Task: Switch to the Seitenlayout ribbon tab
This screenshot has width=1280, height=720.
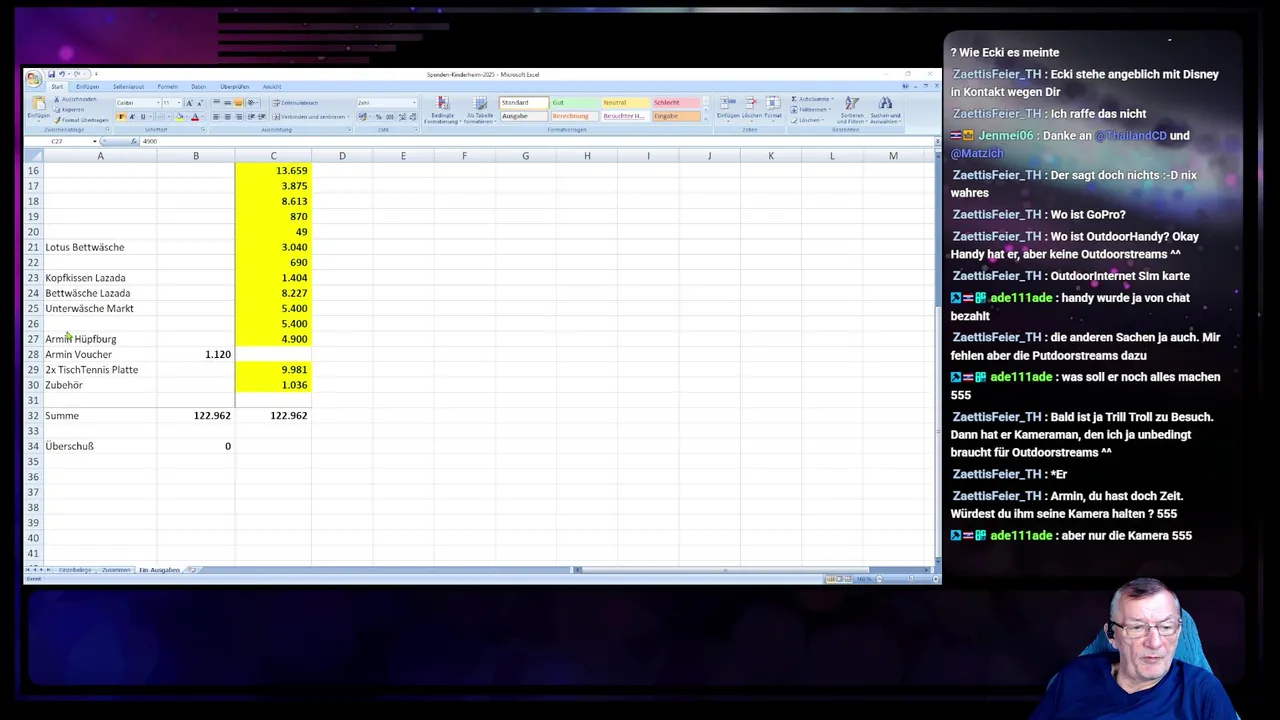Action: 128,87
